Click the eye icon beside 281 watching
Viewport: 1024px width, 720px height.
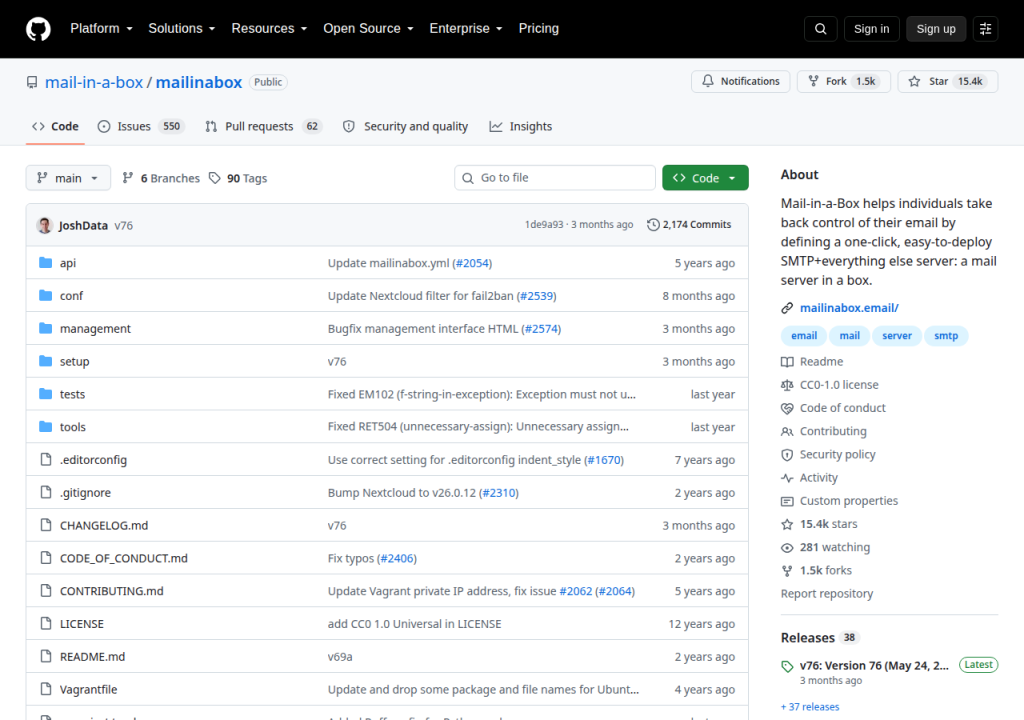787,548
